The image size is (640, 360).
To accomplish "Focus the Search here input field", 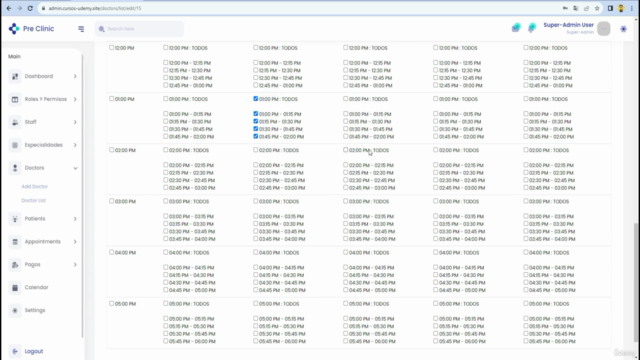I will pos(140,29).
